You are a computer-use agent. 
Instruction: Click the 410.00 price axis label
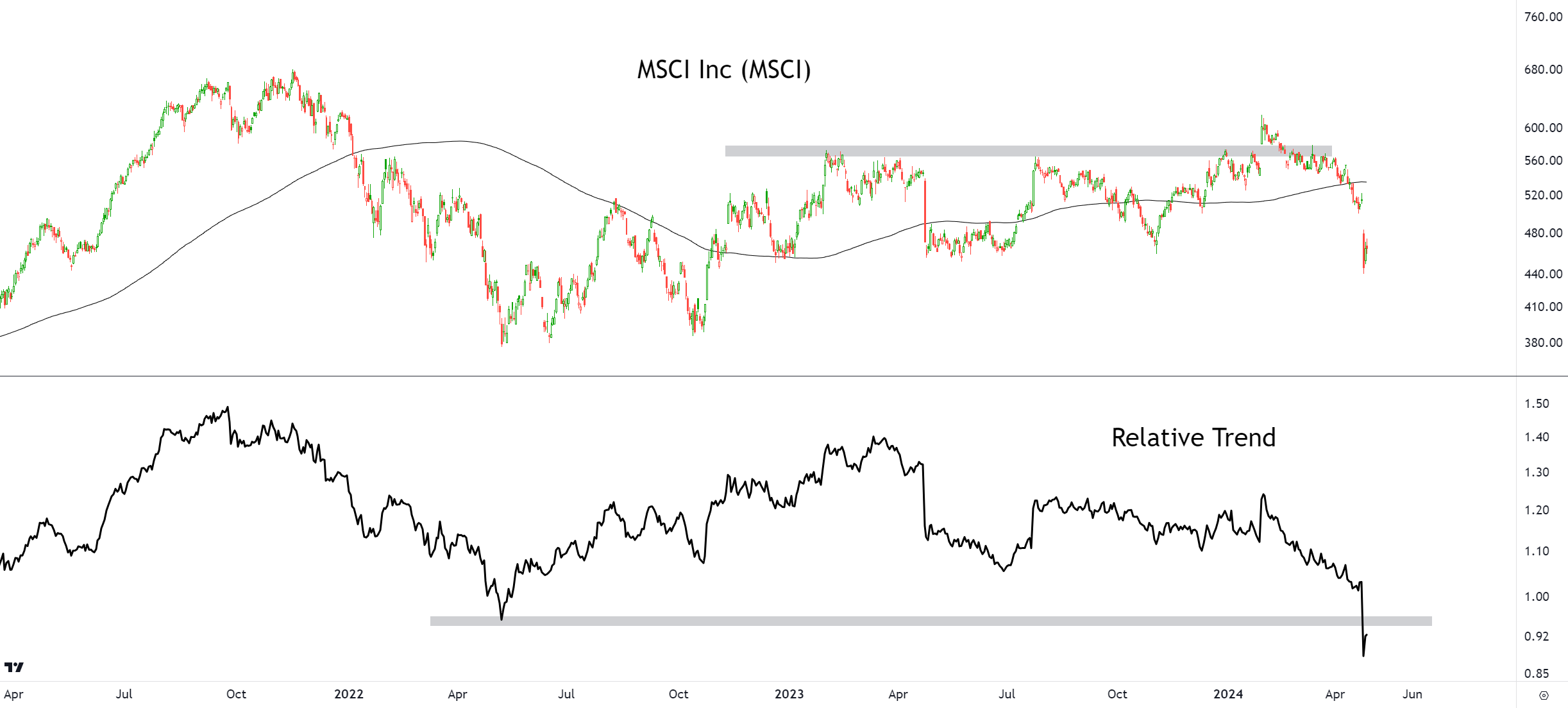[1543, 307]
